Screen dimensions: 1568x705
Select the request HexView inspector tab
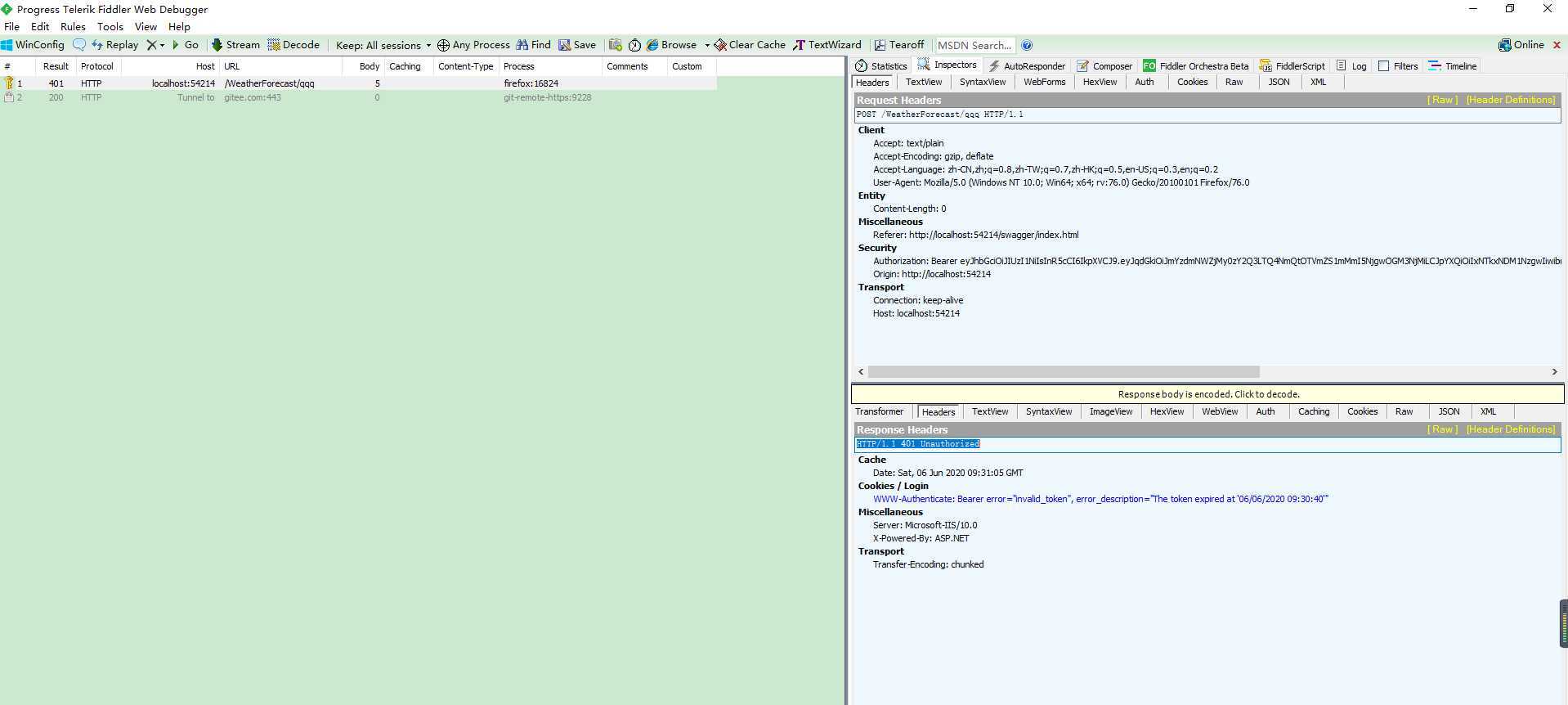[x=1100, y=82]
